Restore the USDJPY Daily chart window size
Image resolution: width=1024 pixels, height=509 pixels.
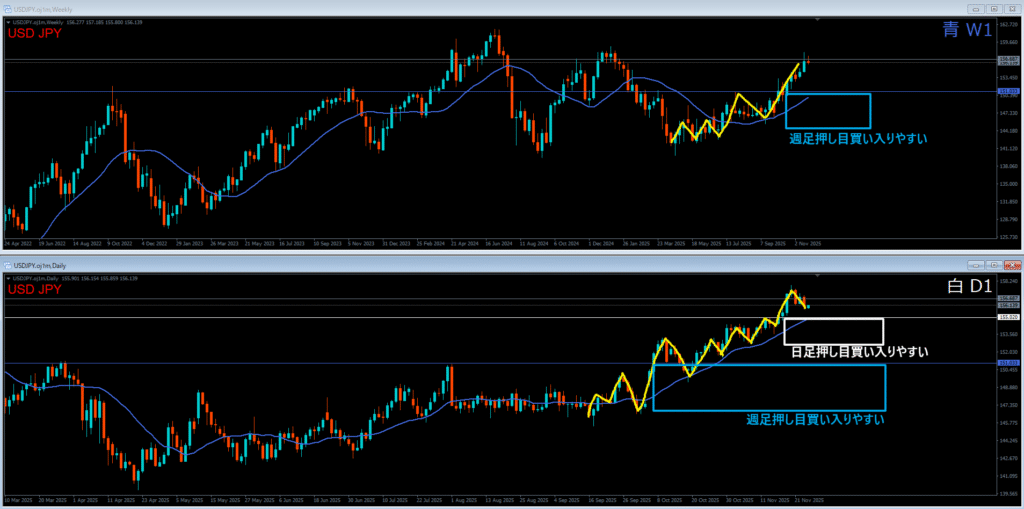click(x=993, y=266)
